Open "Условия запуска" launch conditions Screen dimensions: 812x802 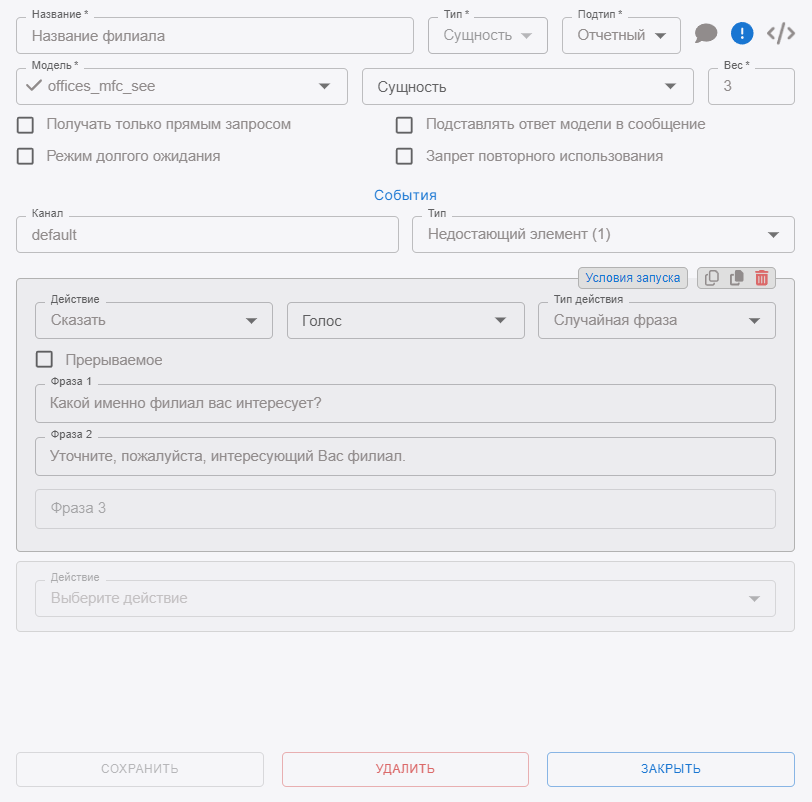coord(632,278)
